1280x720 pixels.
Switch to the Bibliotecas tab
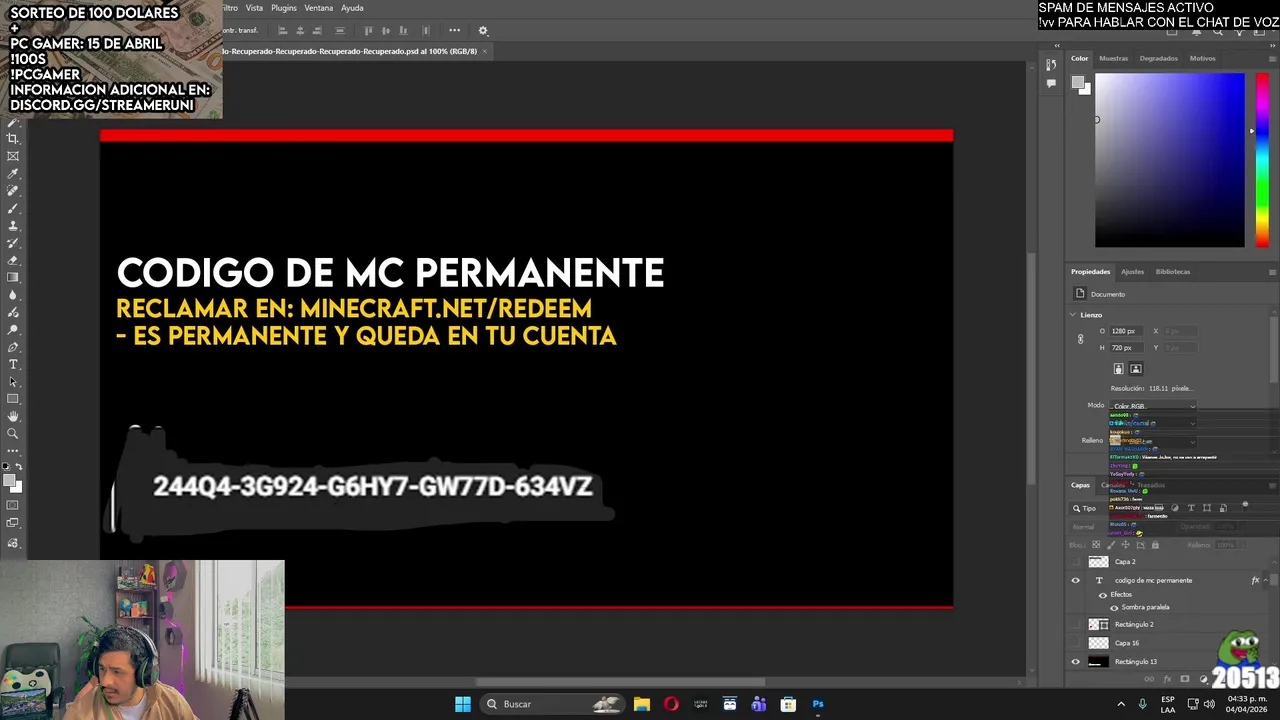click(1173, 271)
